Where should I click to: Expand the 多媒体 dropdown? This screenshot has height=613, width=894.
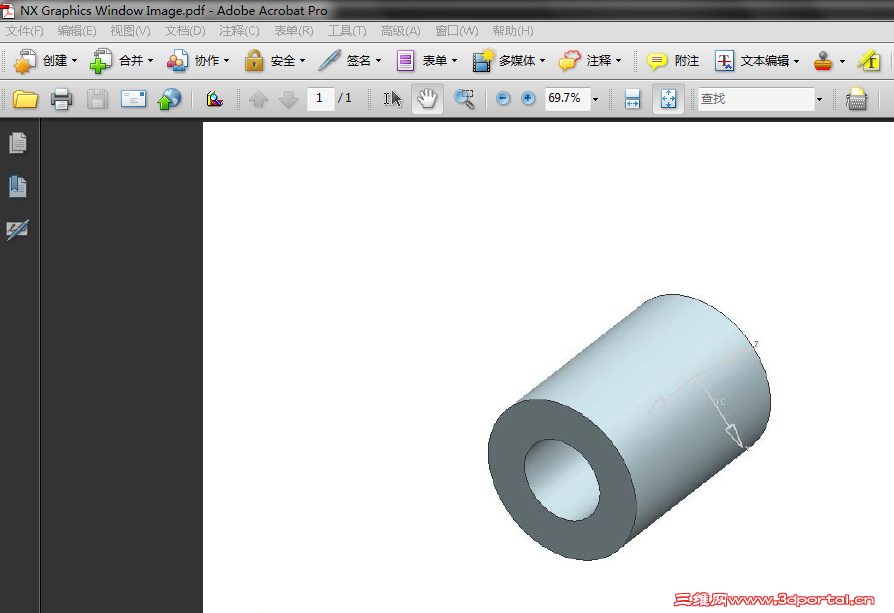(x=542, y=61)
